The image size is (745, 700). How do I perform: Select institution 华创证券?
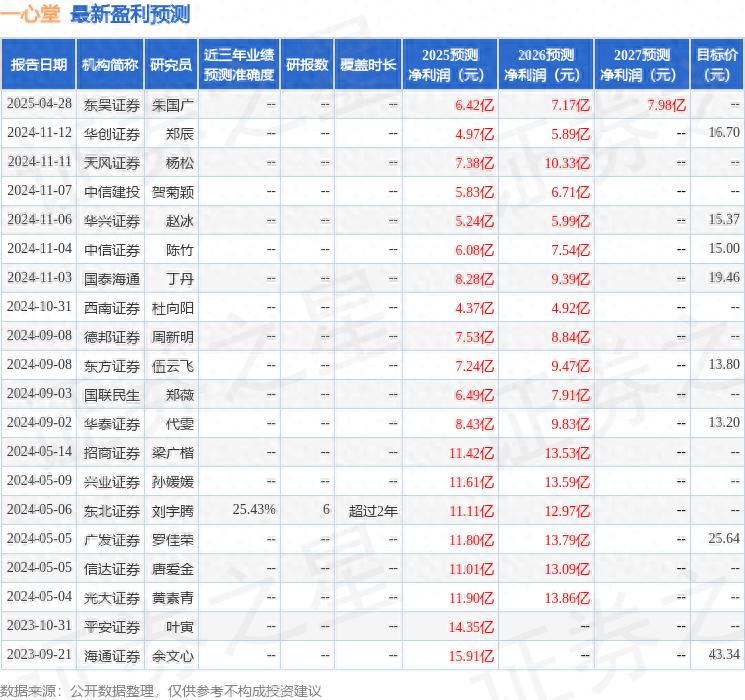tap(112, 134)
